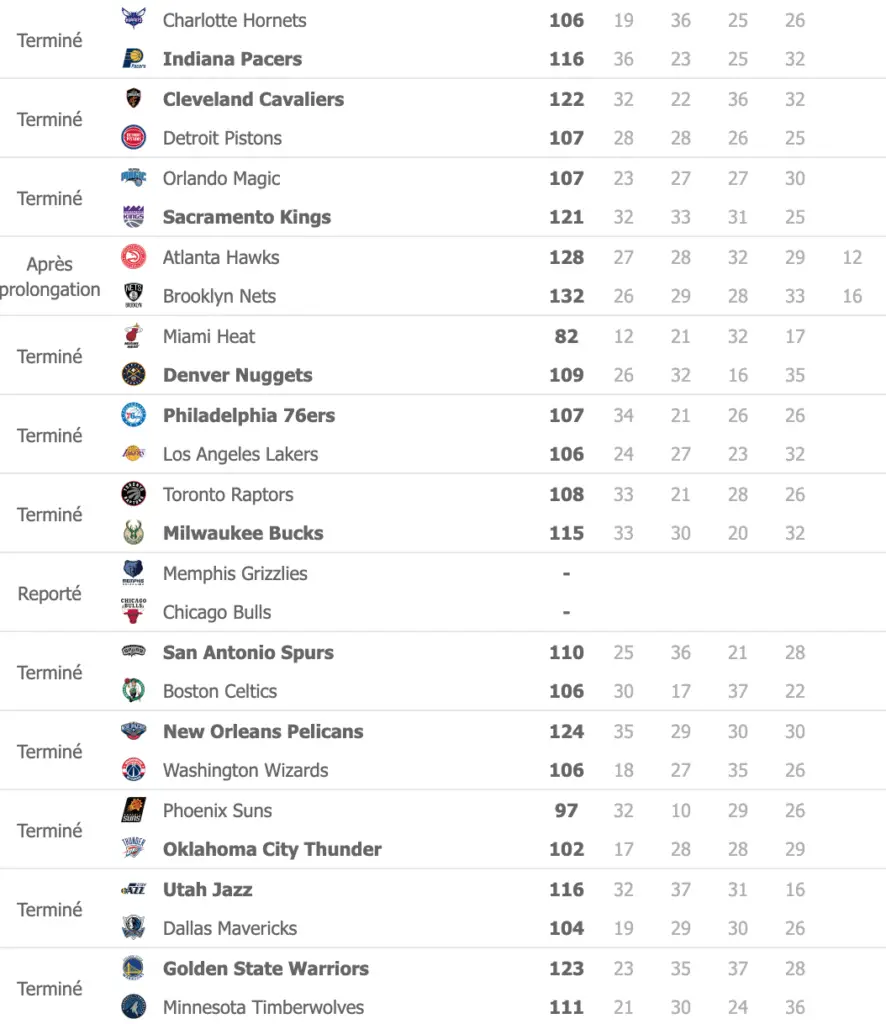The image size is (886, 1024).
Task: Click the San Antonio Spurs name
Action: coord(248,652)
